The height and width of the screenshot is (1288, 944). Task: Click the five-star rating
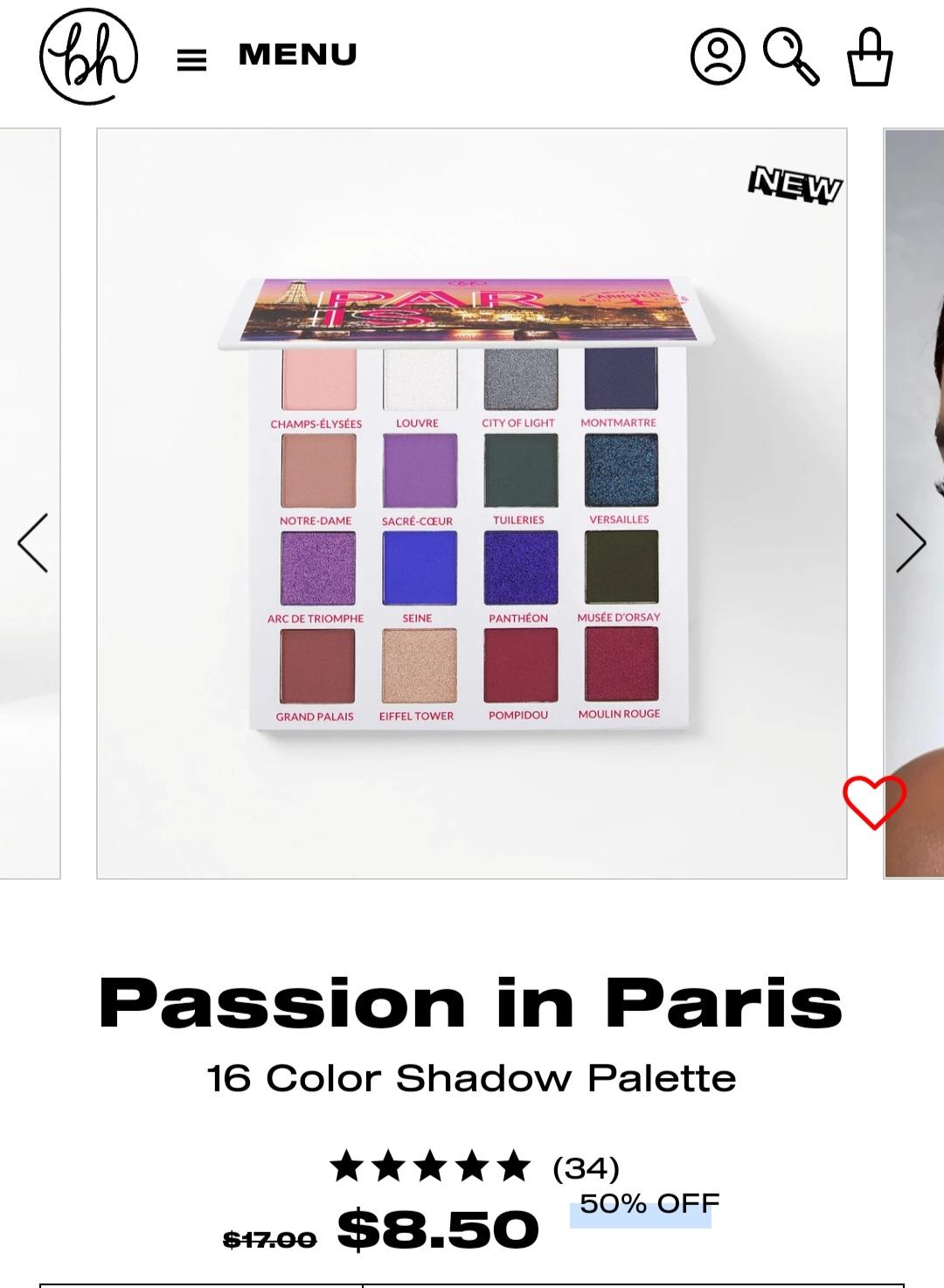(x=430, y=1166)
